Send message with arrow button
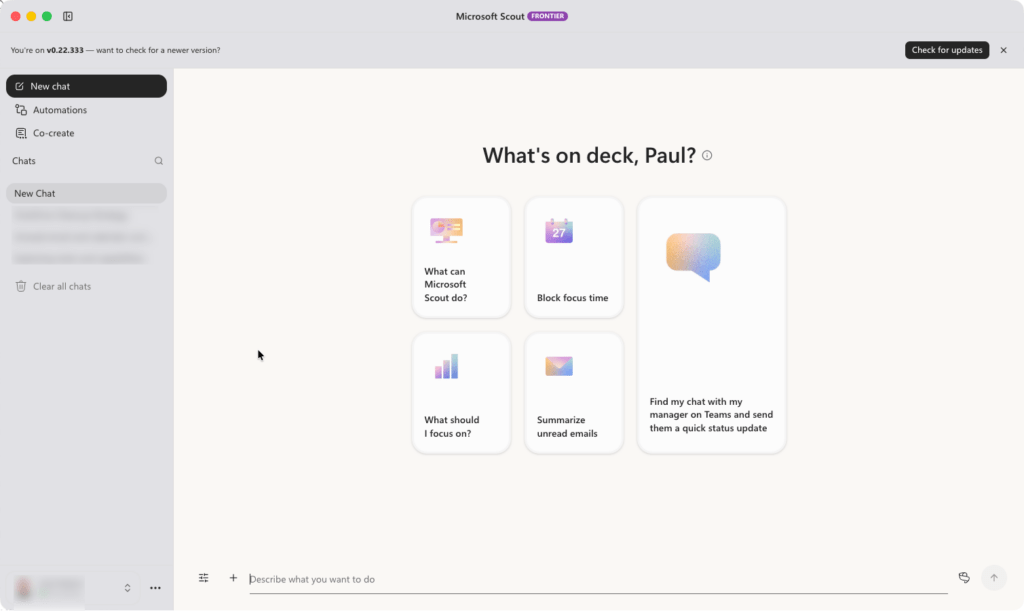 tap(994, 578)
